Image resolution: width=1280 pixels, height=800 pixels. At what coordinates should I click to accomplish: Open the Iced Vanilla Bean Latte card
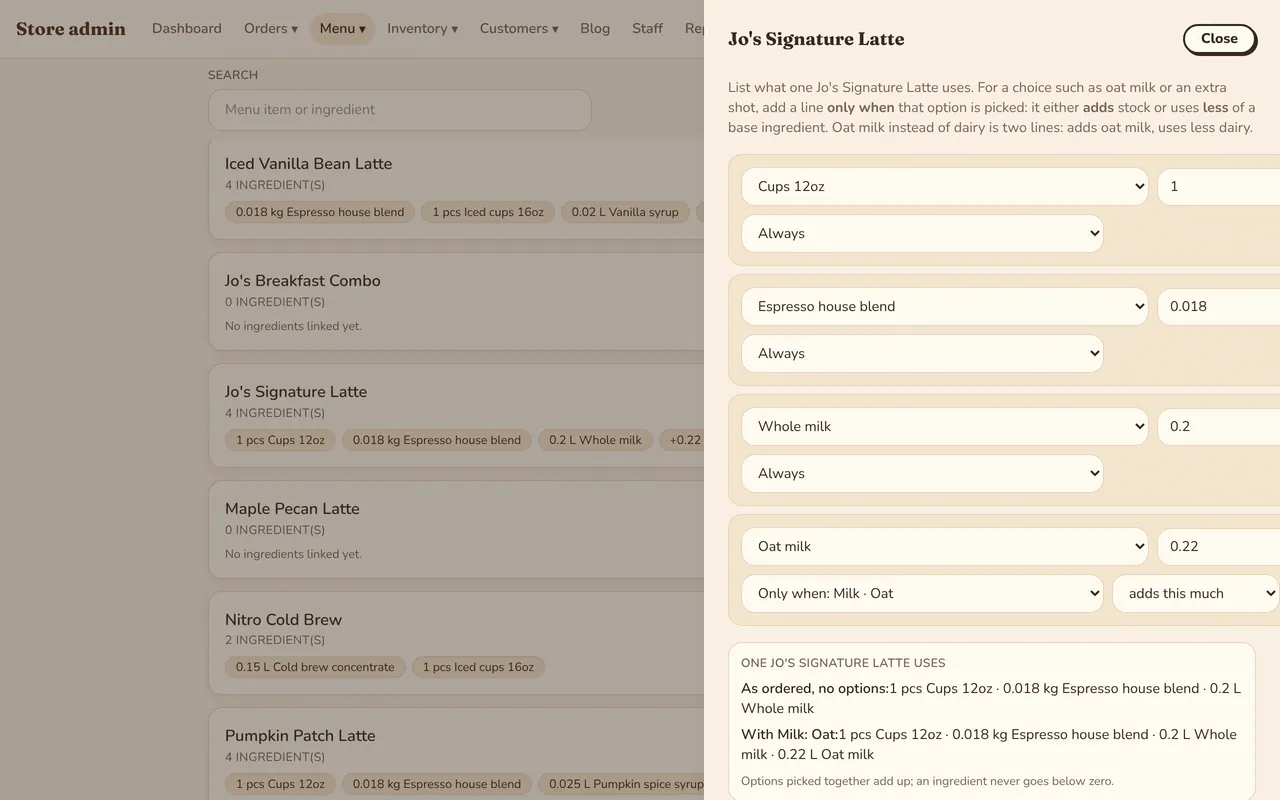456,188
